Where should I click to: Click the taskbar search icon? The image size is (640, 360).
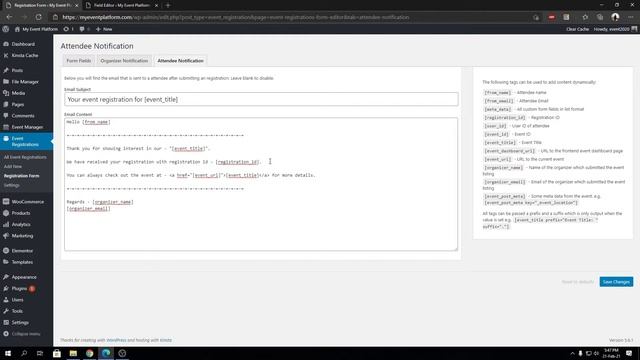pos(24,353)
